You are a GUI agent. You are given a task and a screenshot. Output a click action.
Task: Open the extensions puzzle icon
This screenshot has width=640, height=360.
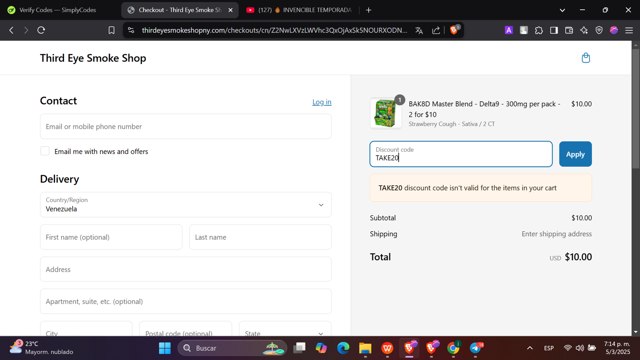[x=539, y=30]
